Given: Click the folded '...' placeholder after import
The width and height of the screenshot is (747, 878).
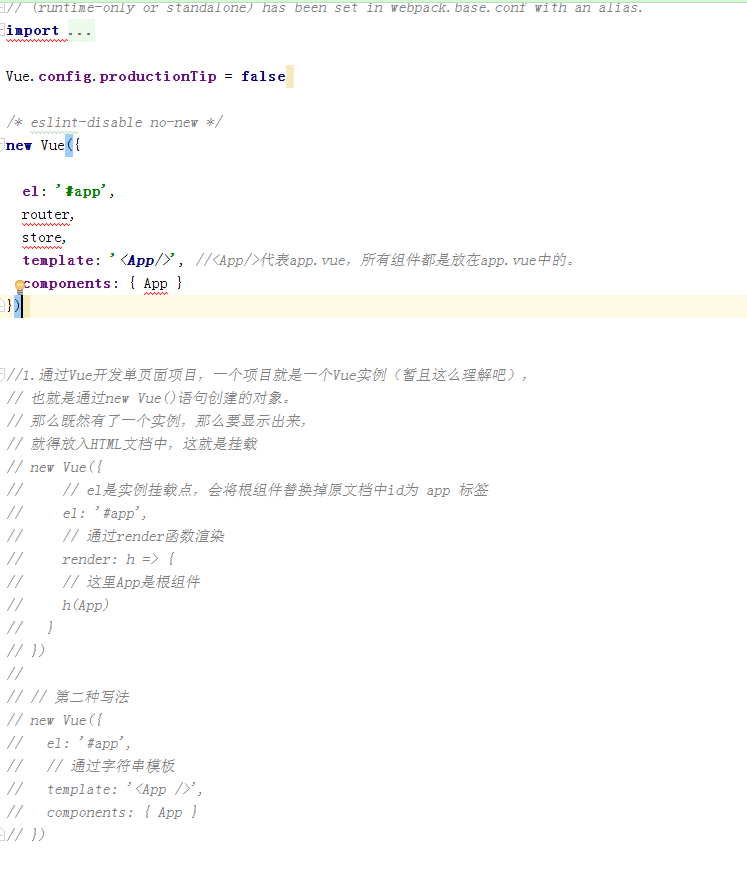Looking at the screenshot, I should [x=80, y=31].
